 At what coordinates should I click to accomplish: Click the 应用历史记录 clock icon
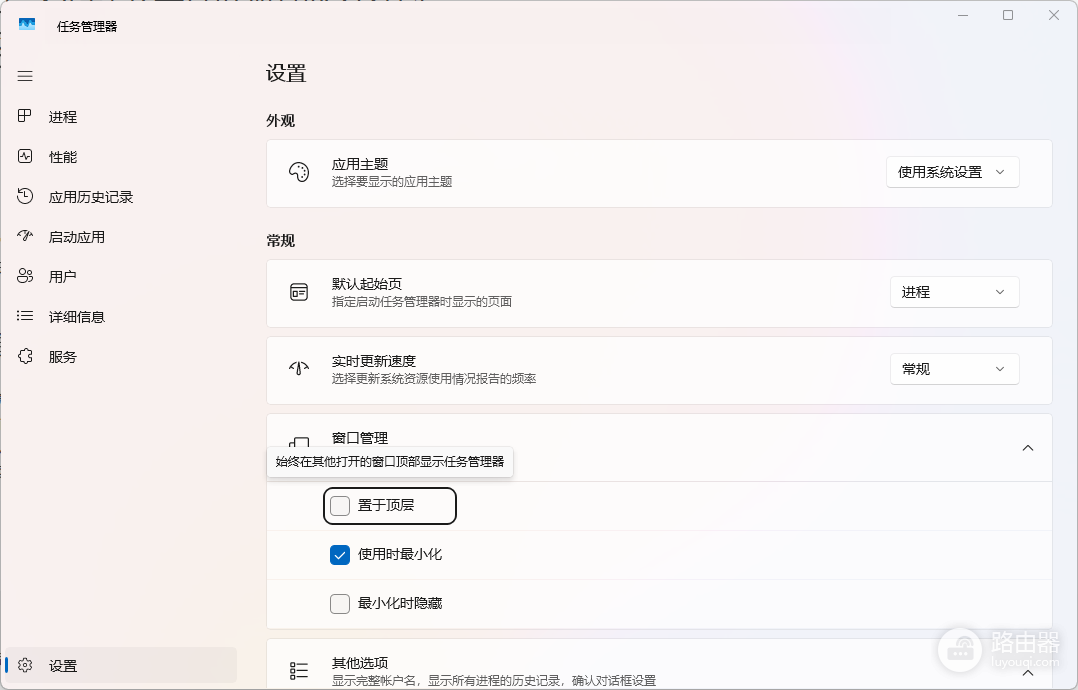[x=25, y=196]
